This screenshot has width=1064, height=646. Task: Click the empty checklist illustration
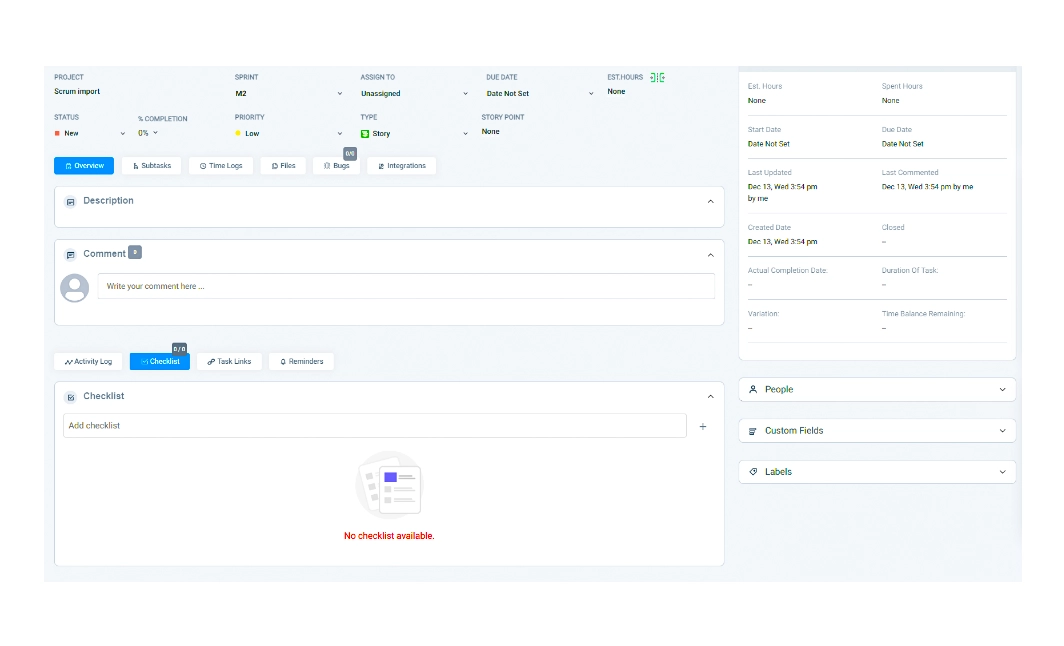click(x=389, y=485)
